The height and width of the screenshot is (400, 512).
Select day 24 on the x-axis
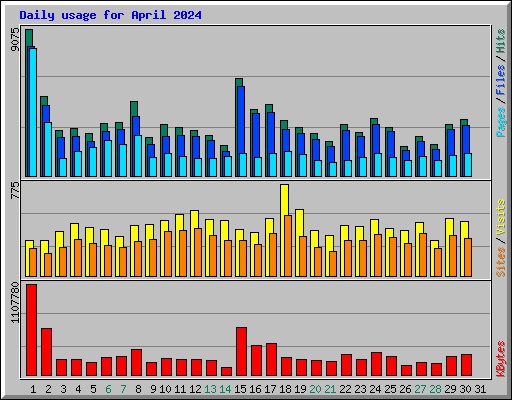coord(375,389)
